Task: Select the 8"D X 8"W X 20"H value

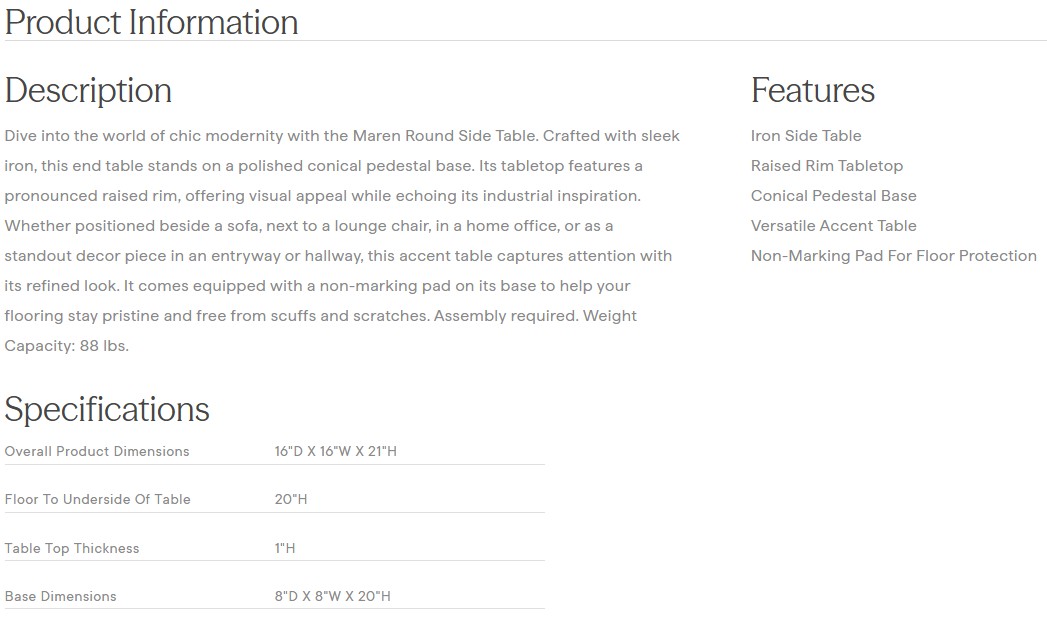Action: (332, 596)
